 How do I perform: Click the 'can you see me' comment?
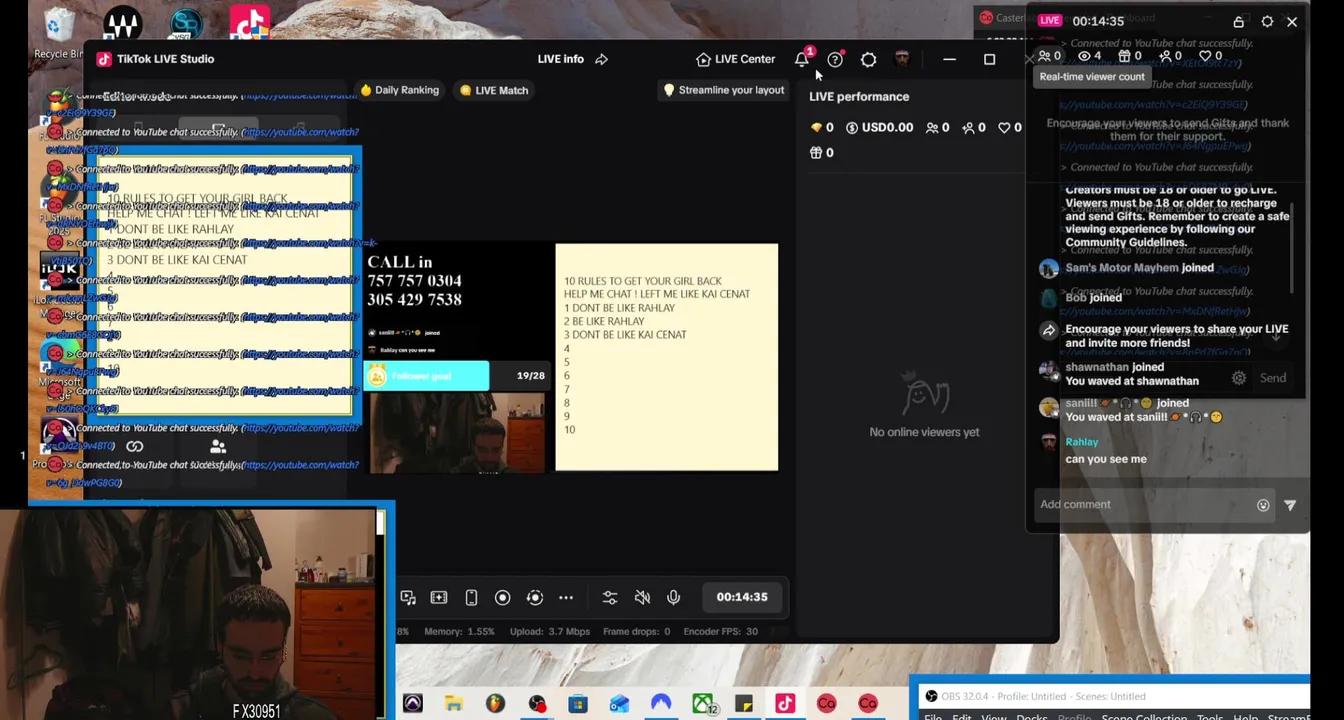point(1105,459)
